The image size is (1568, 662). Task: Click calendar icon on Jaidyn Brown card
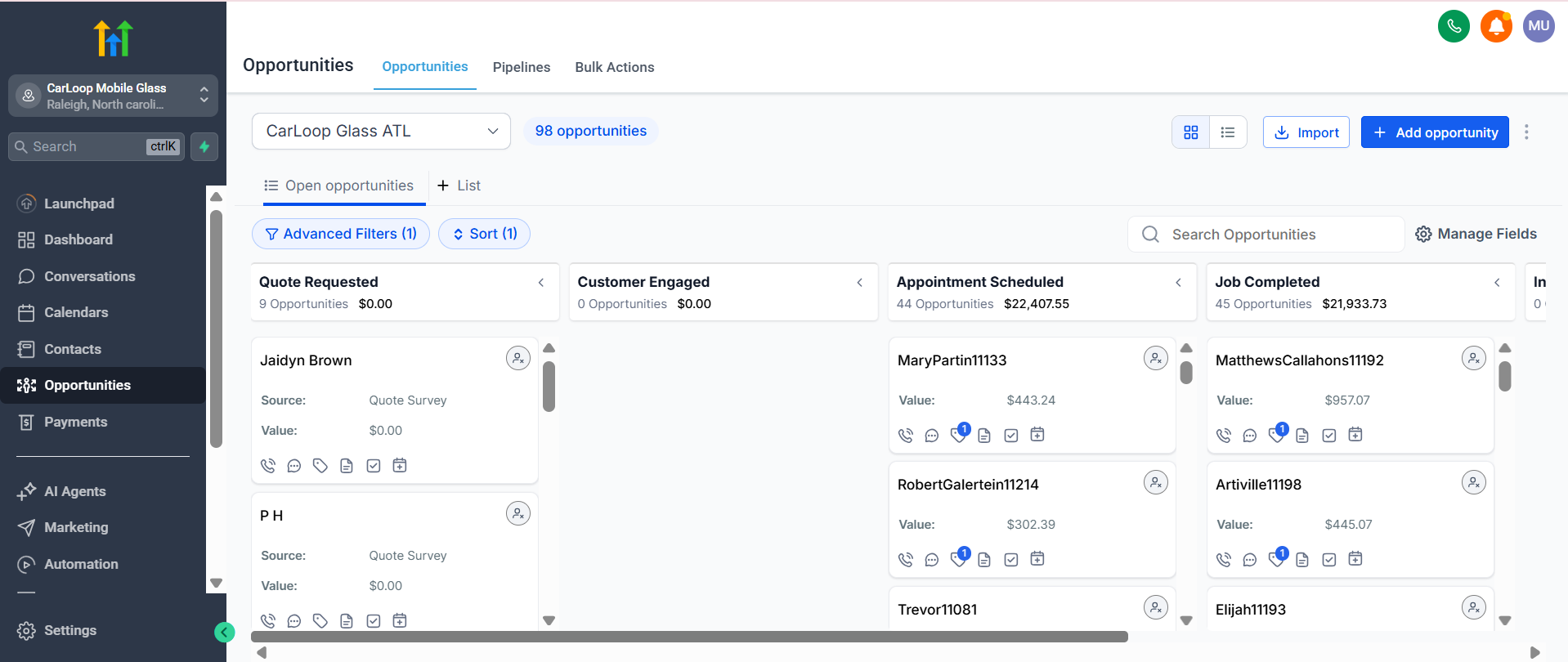[400, 466]
